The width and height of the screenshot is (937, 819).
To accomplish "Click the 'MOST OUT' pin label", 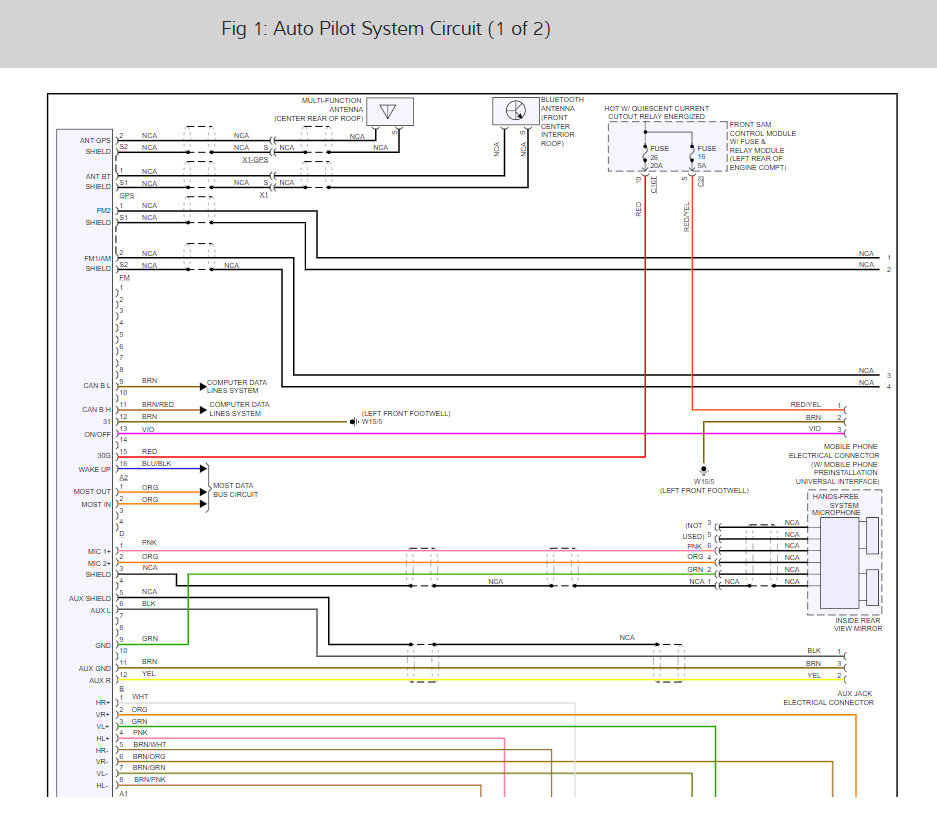I will pyautogui.click(x=92, y=492).
